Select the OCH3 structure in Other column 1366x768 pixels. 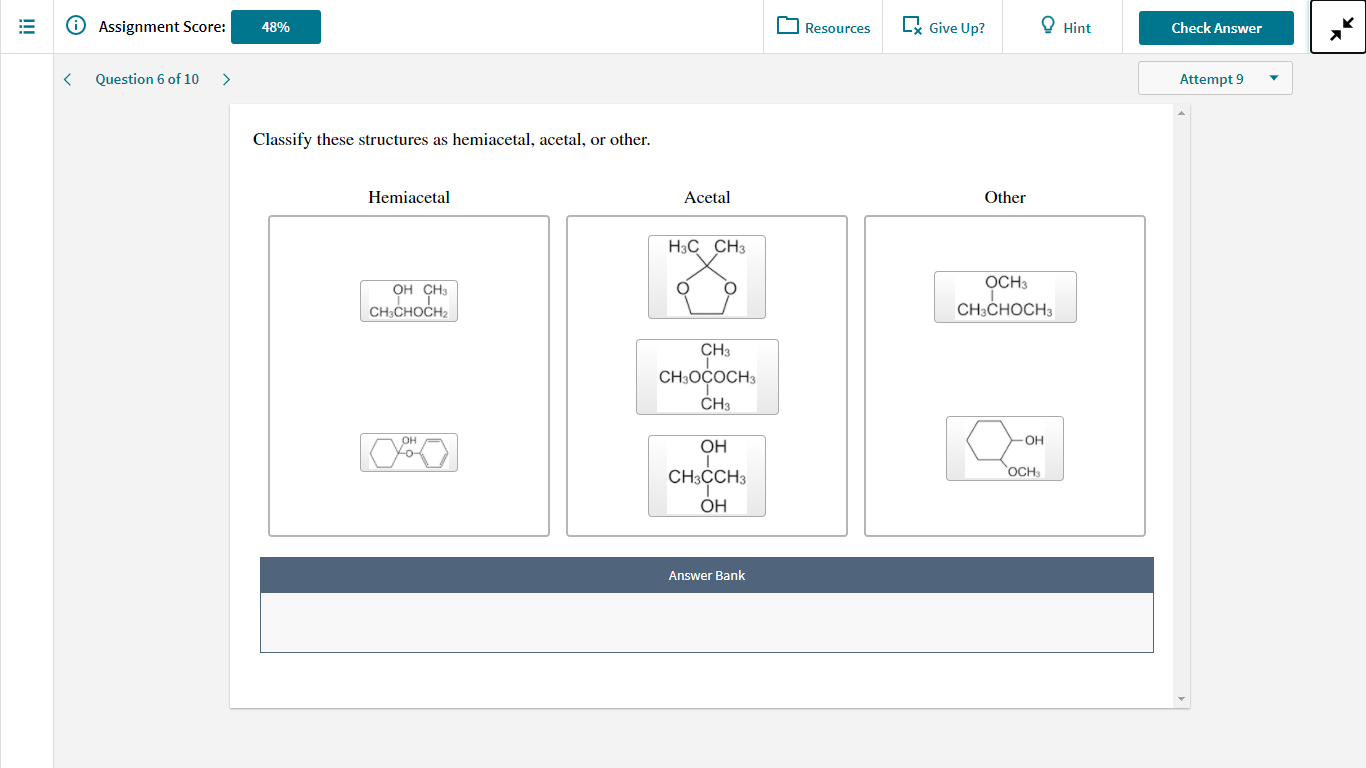(1004, 296)
